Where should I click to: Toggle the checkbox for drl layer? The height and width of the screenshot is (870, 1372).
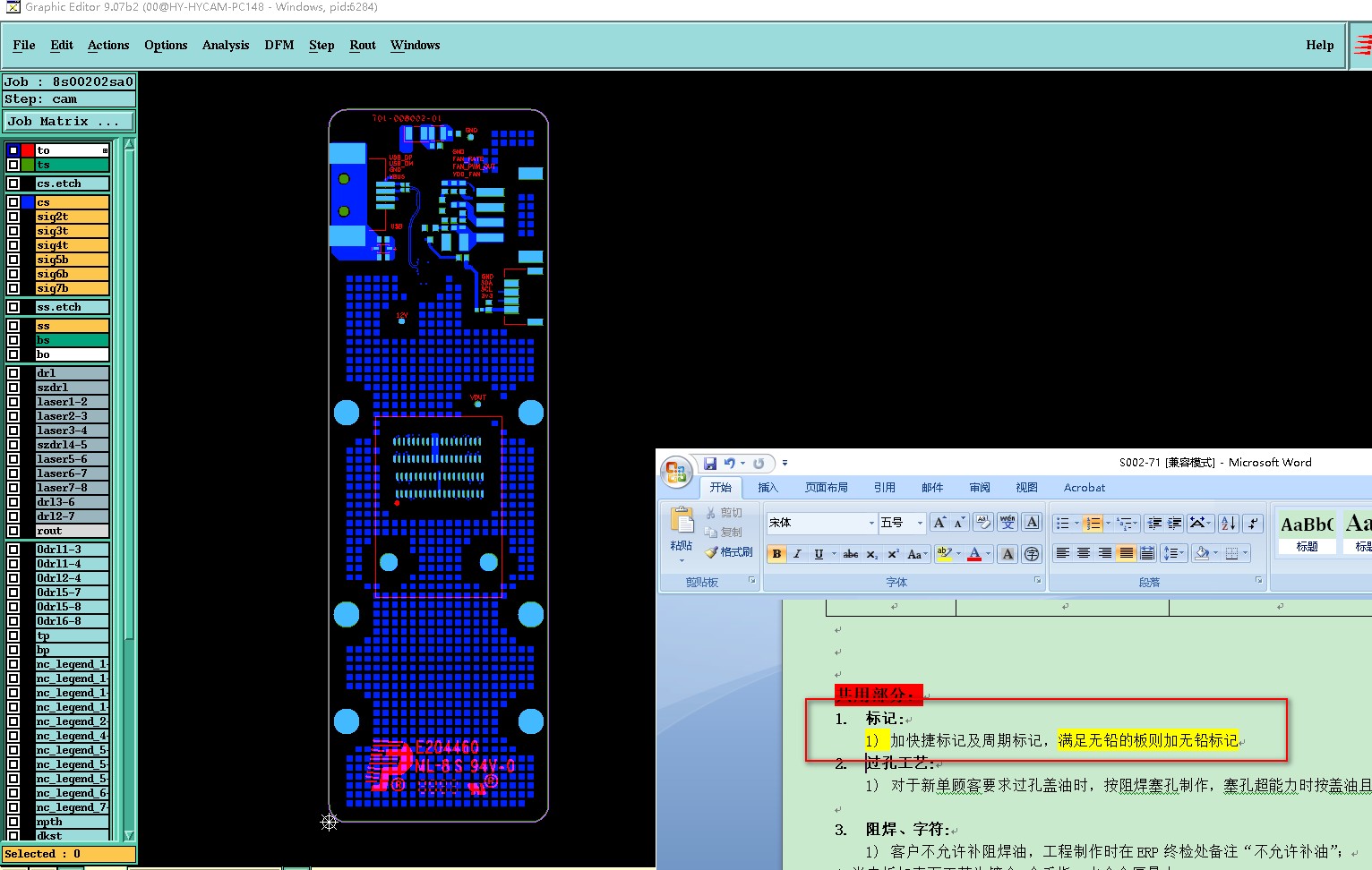[x=13, y=373]
